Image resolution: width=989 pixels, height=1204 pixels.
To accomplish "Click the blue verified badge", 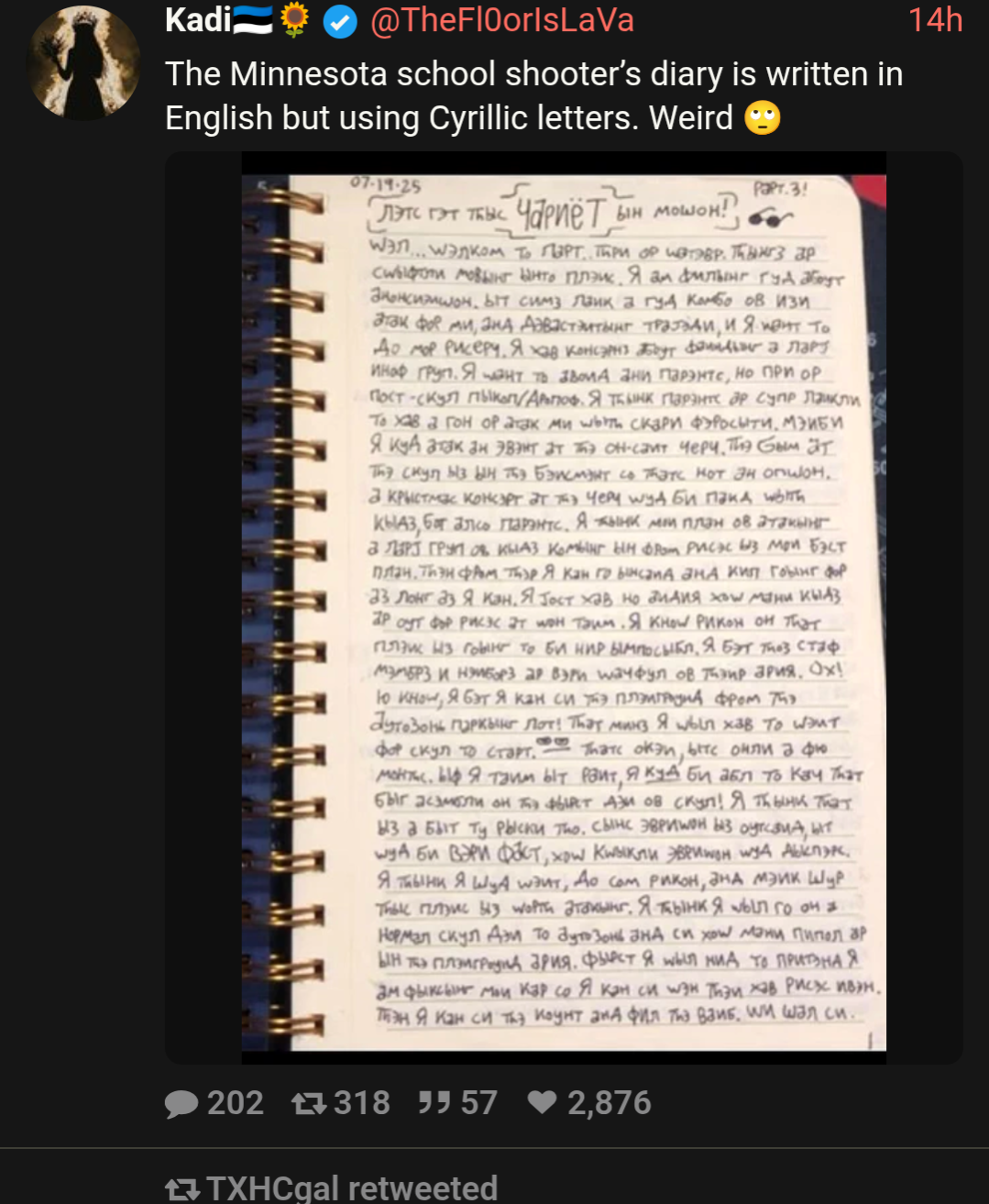I will [340, 20].
